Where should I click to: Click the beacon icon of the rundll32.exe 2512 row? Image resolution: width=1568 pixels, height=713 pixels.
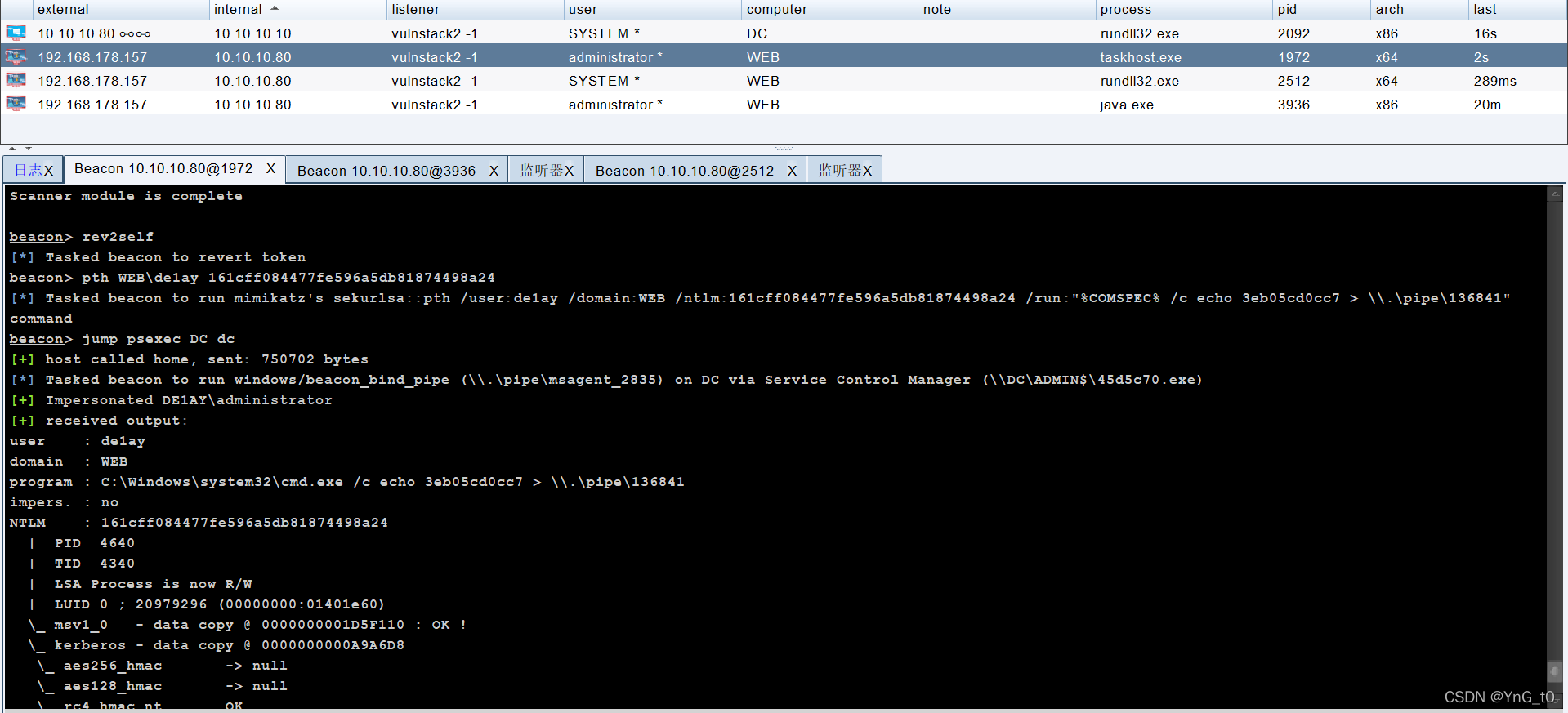[x=16, y=80]
